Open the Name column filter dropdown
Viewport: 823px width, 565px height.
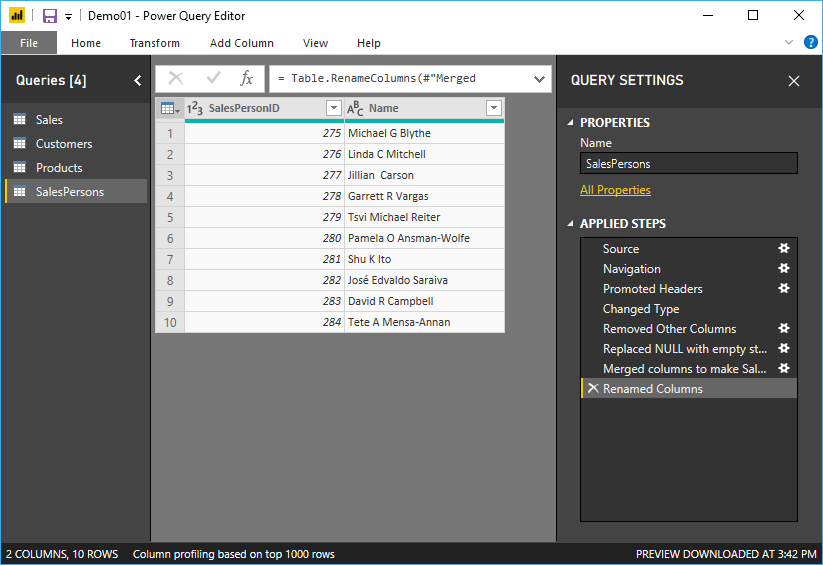(x=494, y=108)
